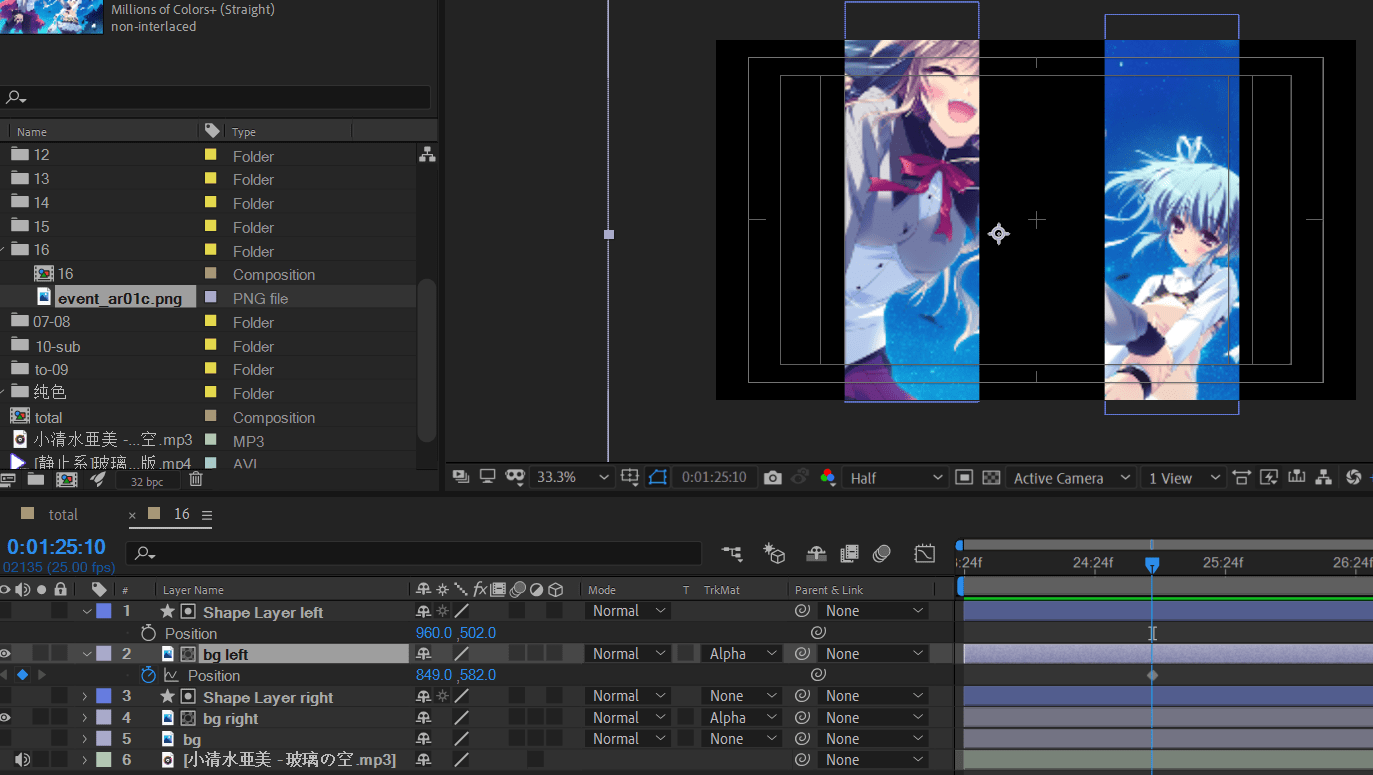Expand the bg right layer

pos(85,718)
